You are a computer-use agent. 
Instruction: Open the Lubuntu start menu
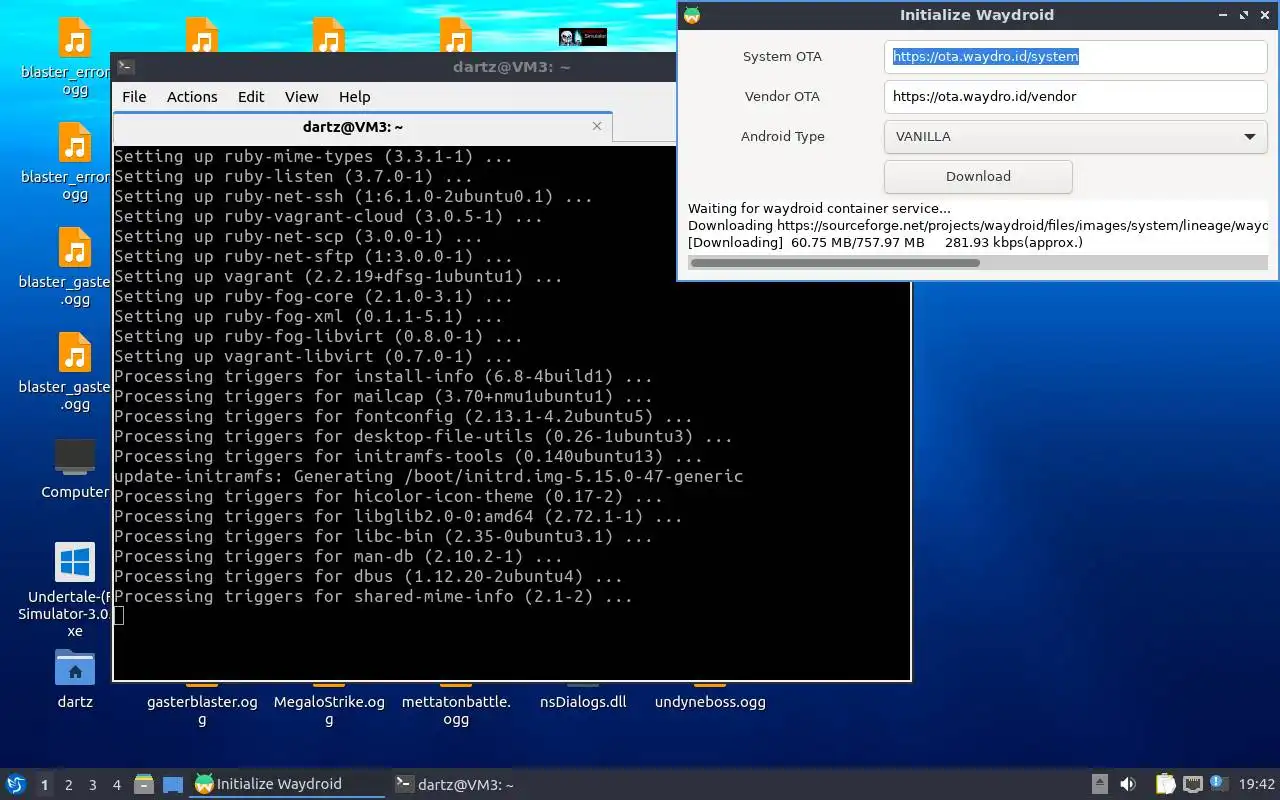click(x=15, y=784)
